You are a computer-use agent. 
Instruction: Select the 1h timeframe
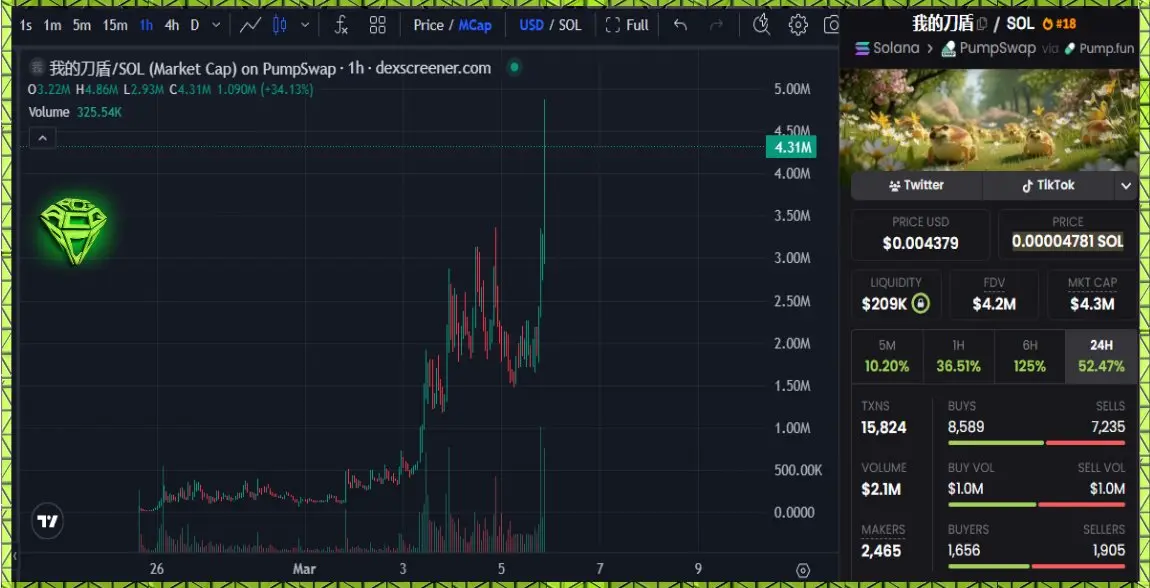tap(147, 25)
